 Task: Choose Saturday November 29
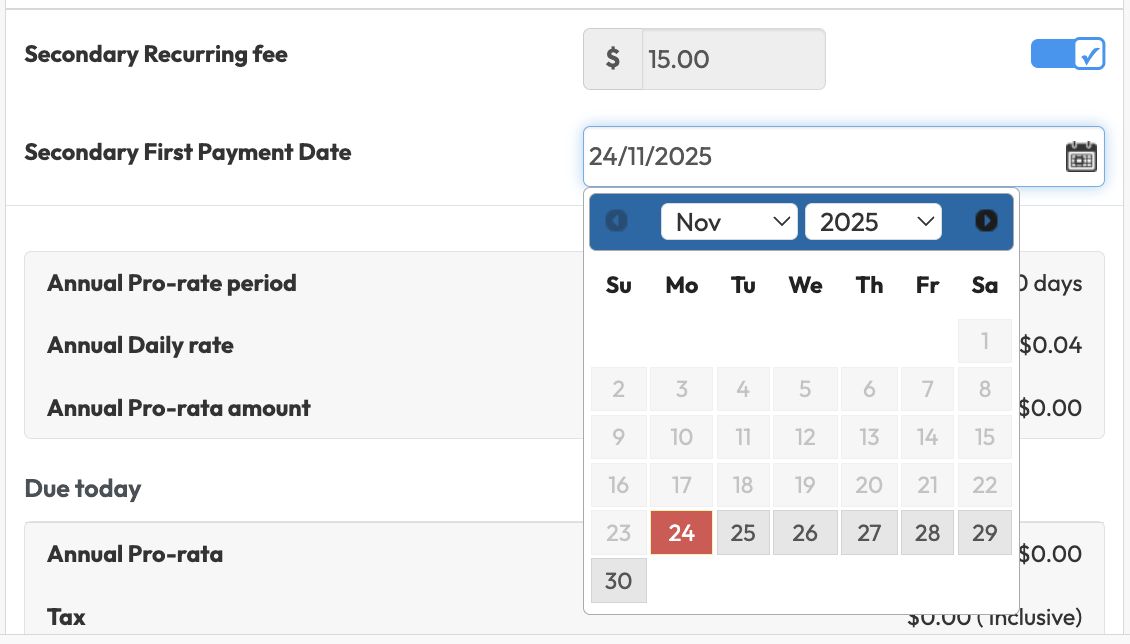(x=985, y=533)
